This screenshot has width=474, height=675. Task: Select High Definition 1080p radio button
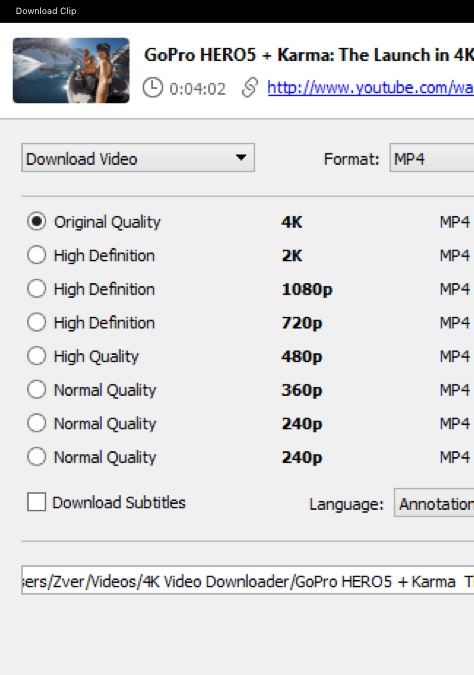(x=37, y=289)
